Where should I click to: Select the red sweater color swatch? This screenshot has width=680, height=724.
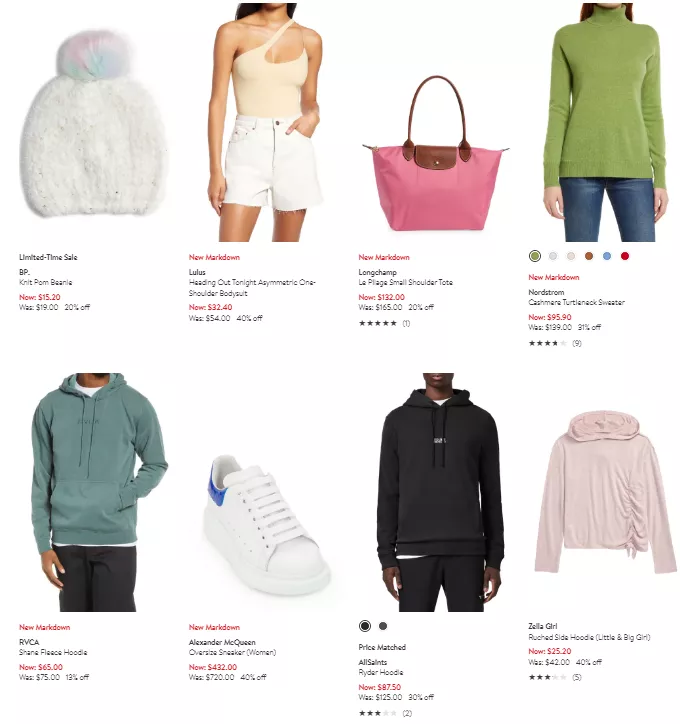(x=625, y=256)
